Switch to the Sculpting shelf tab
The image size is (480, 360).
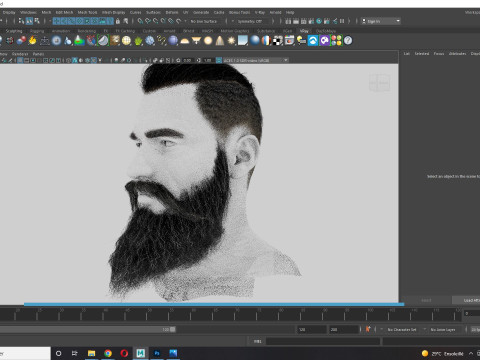(14, 31)
